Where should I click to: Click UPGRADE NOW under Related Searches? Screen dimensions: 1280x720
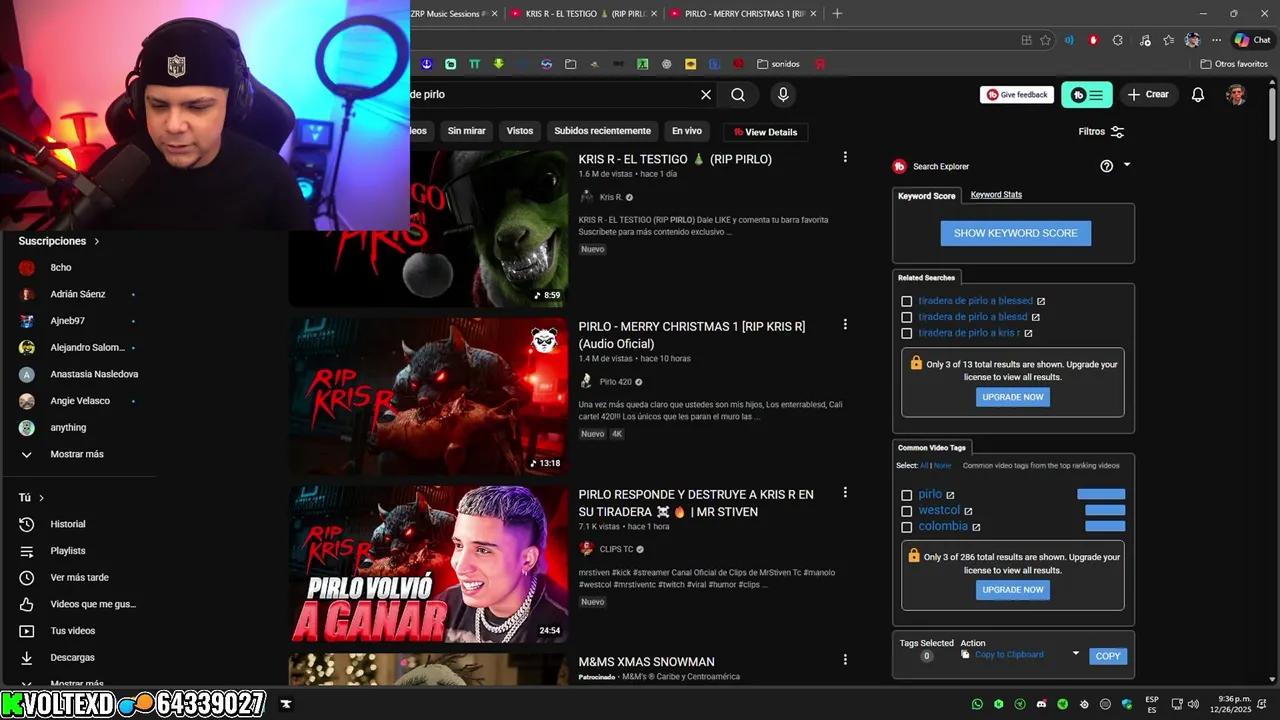[1013, 397]
